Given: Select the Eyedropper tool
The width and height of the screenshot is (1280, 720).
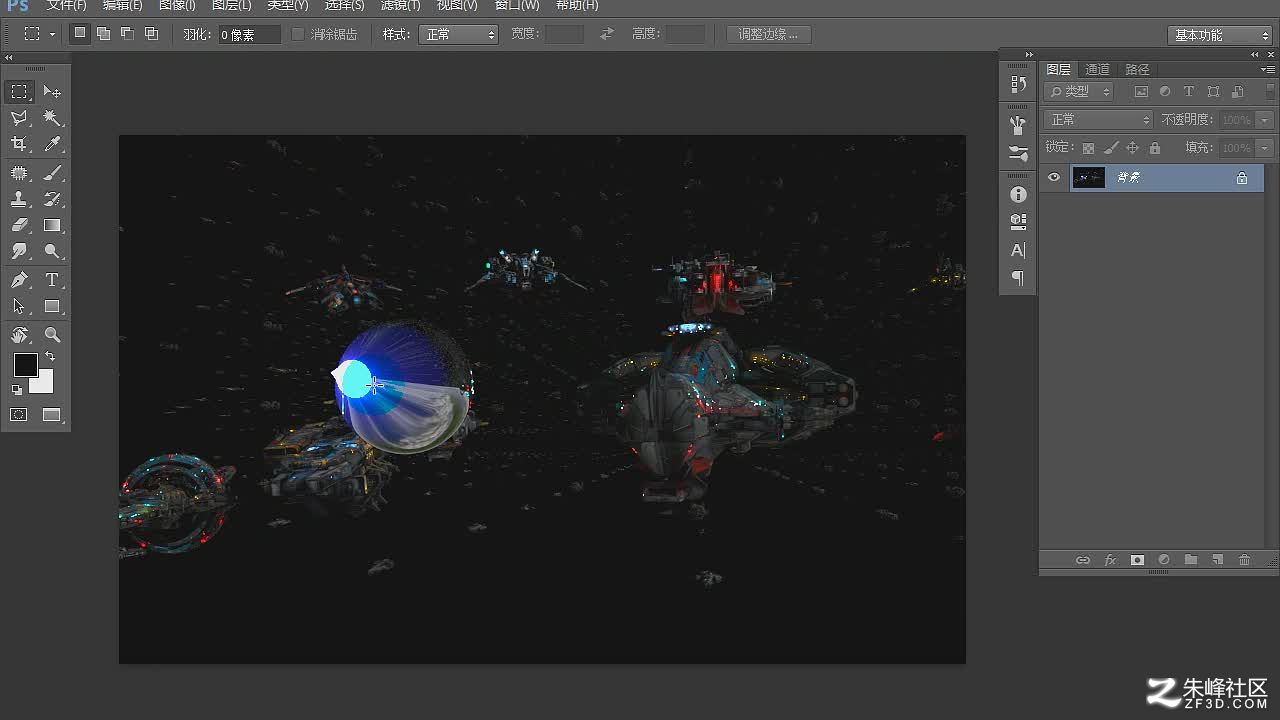Looking at the screenshot, I should [x=52, y=145].
